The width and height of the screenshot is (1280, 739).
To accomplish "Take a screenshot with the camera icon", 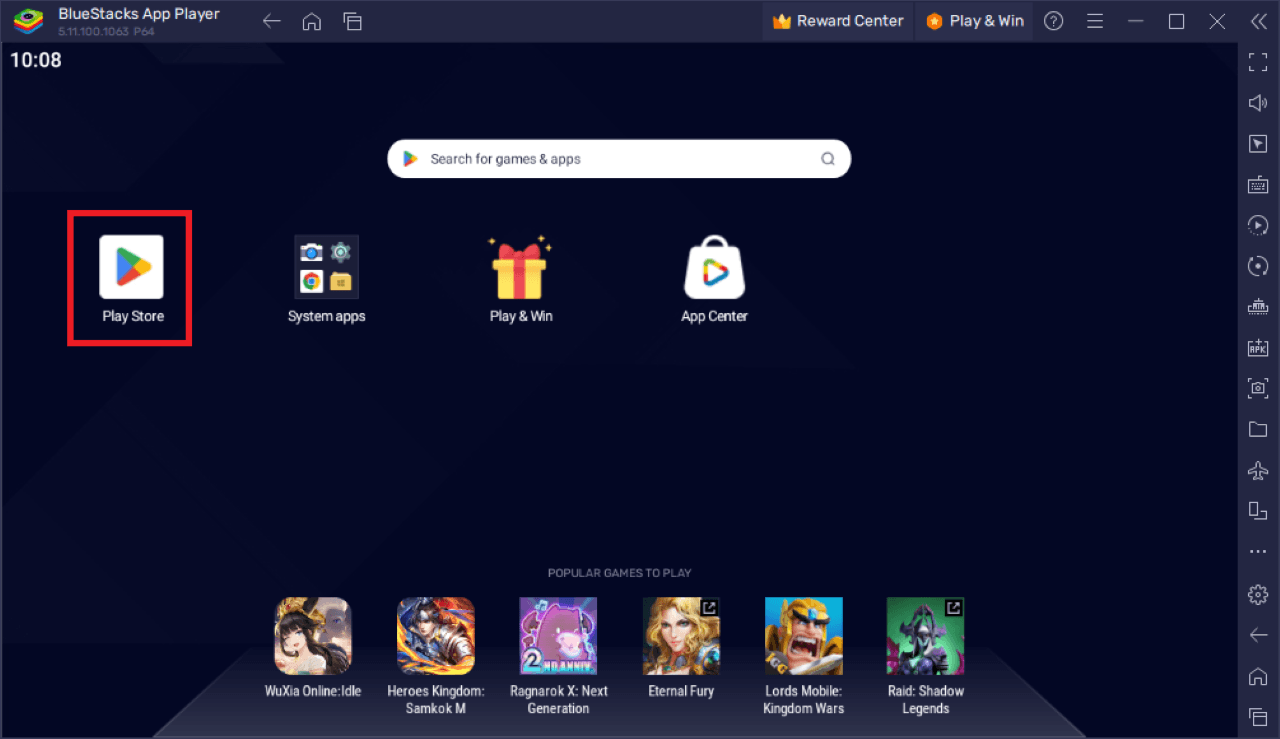I will [x=1258, y=388].
